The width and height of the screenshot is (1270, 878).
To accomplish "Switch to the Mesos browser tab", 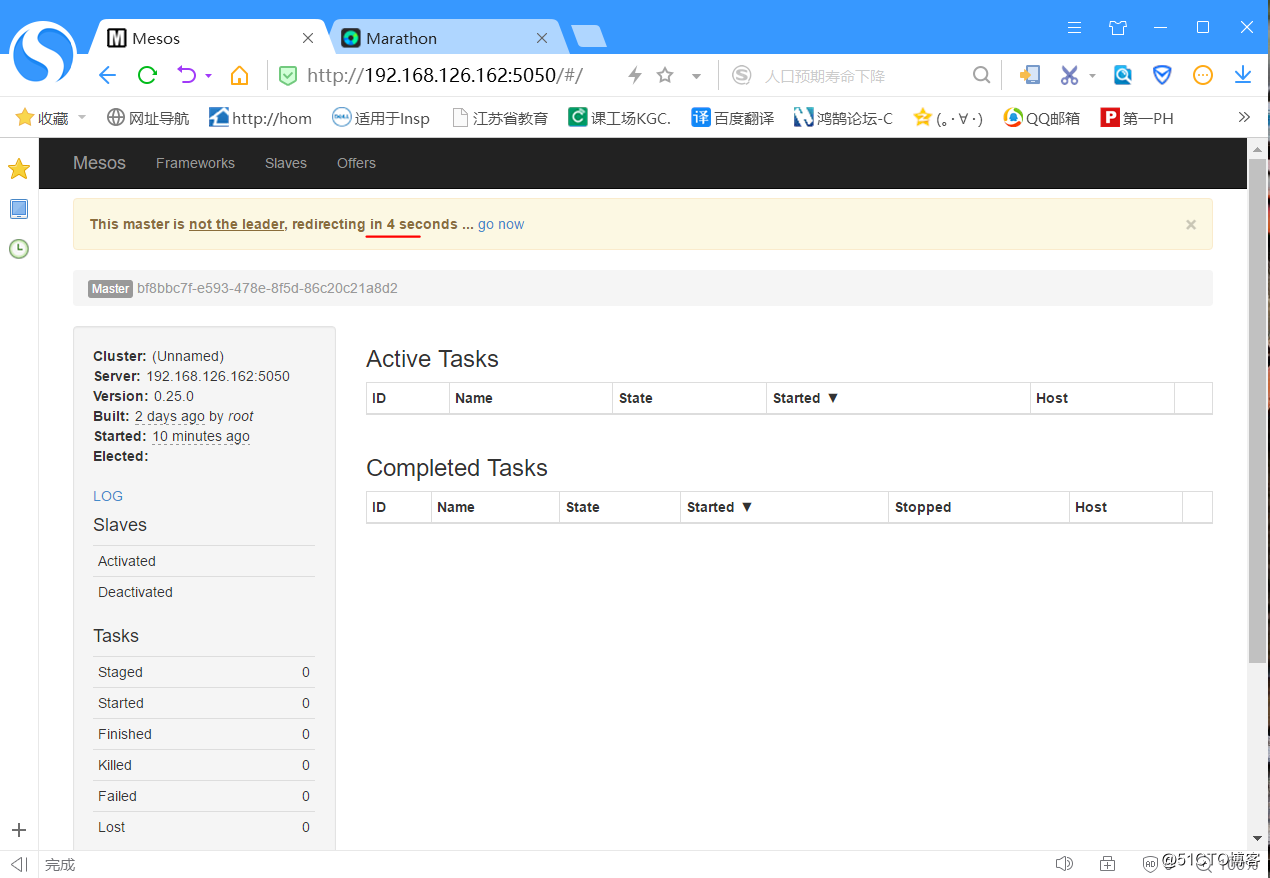I will 208,38.
